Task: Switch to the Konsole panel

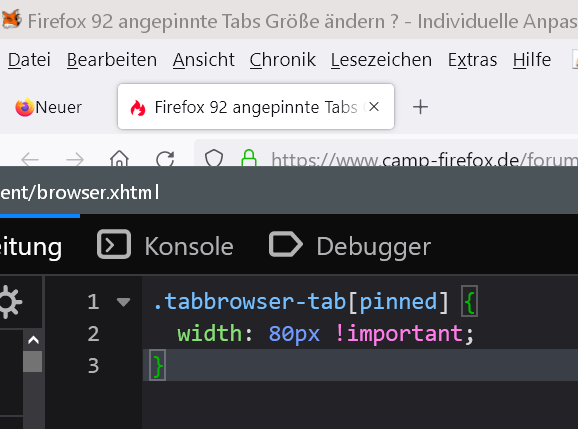Action: [165, 246]
